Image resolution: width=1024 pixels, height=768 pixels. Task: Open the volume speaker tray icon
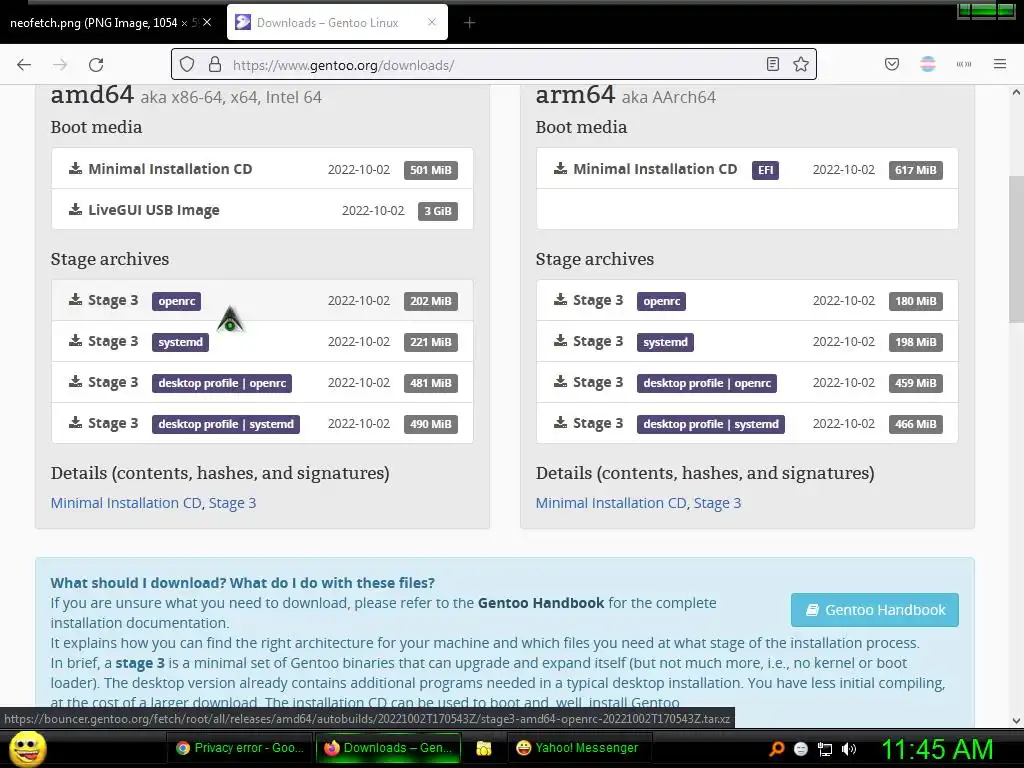pyautogui.click(x=849, y=749)
